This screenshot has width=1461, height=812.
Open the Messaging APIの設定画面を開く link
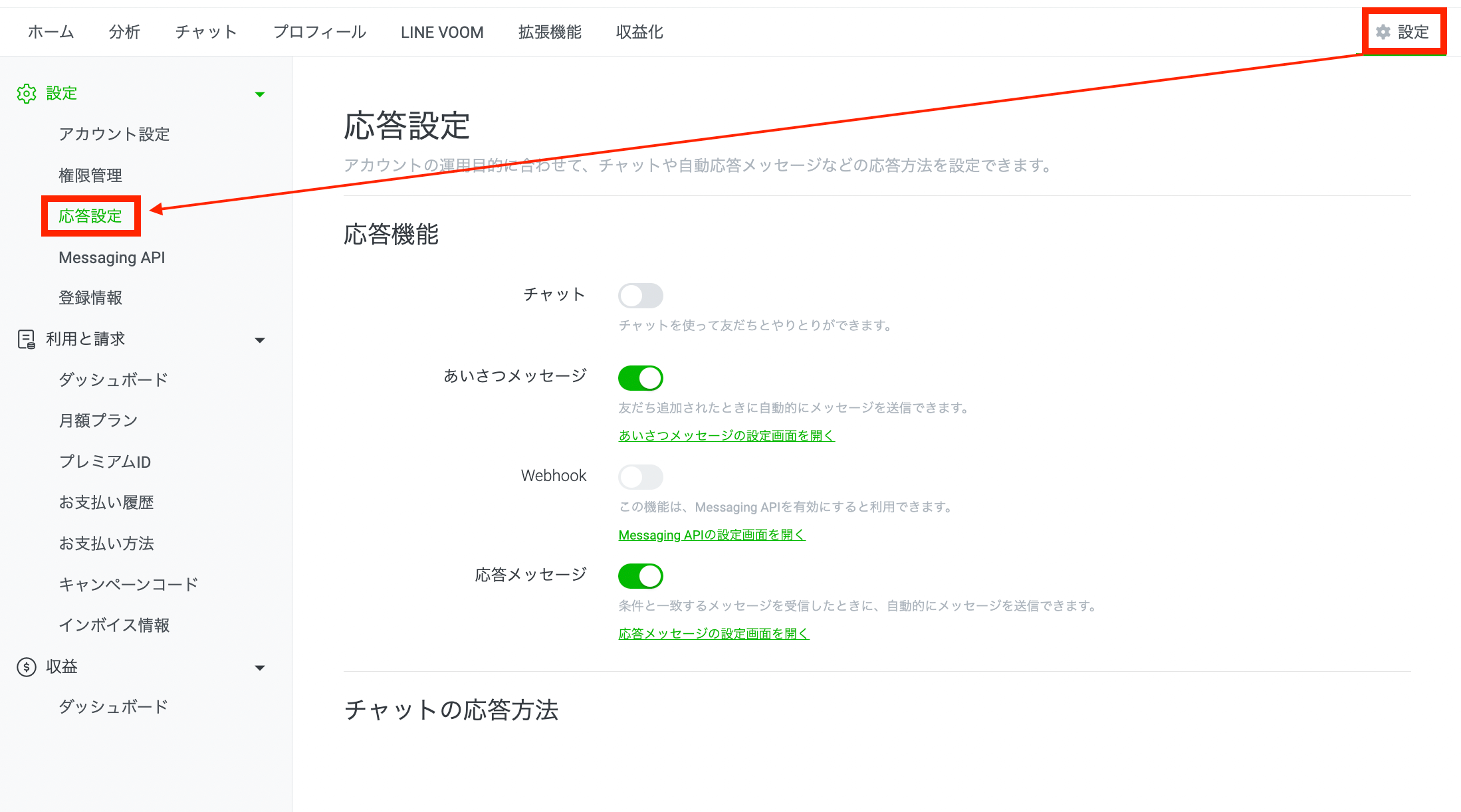tap(711, 535)
